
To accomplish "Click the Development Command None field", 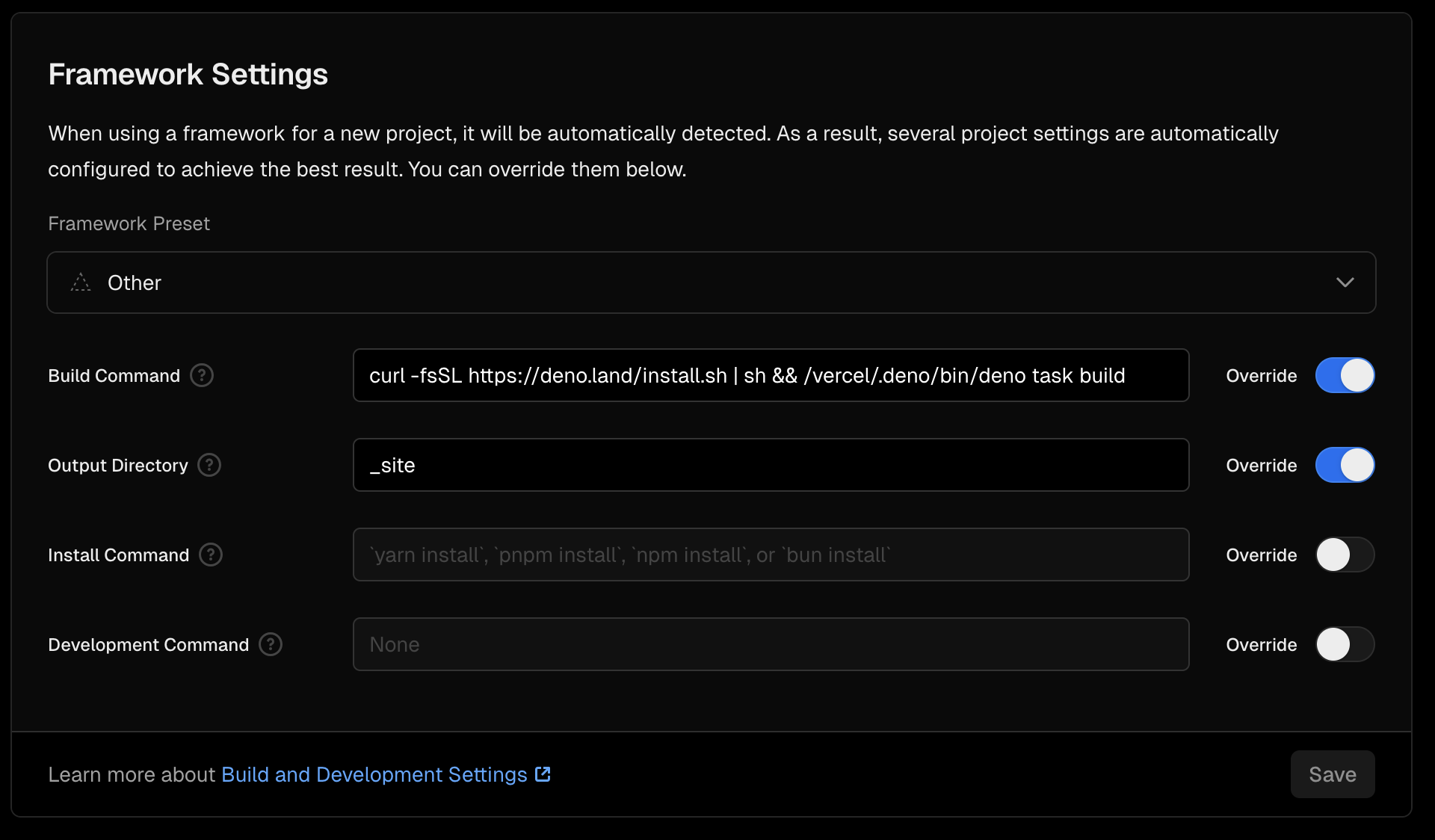I will click(x=770, y=644).
